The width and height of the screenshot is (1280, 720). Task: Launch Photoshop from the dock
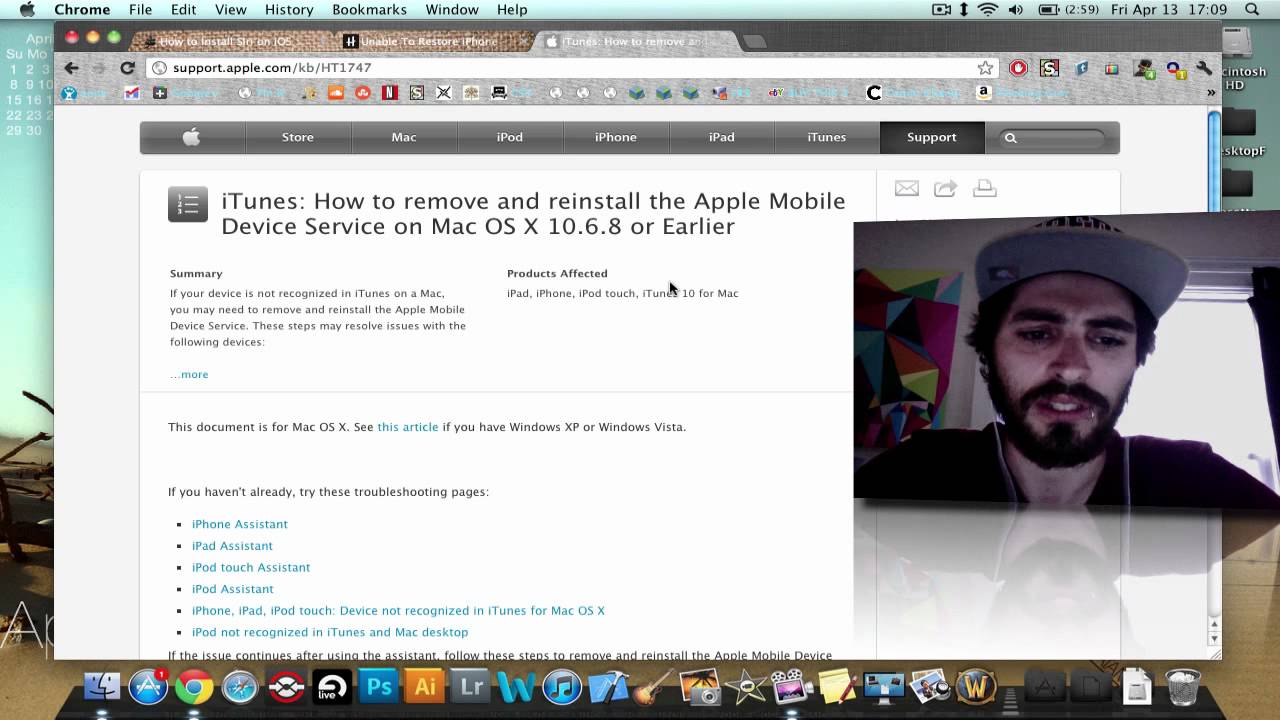point(379,688)
